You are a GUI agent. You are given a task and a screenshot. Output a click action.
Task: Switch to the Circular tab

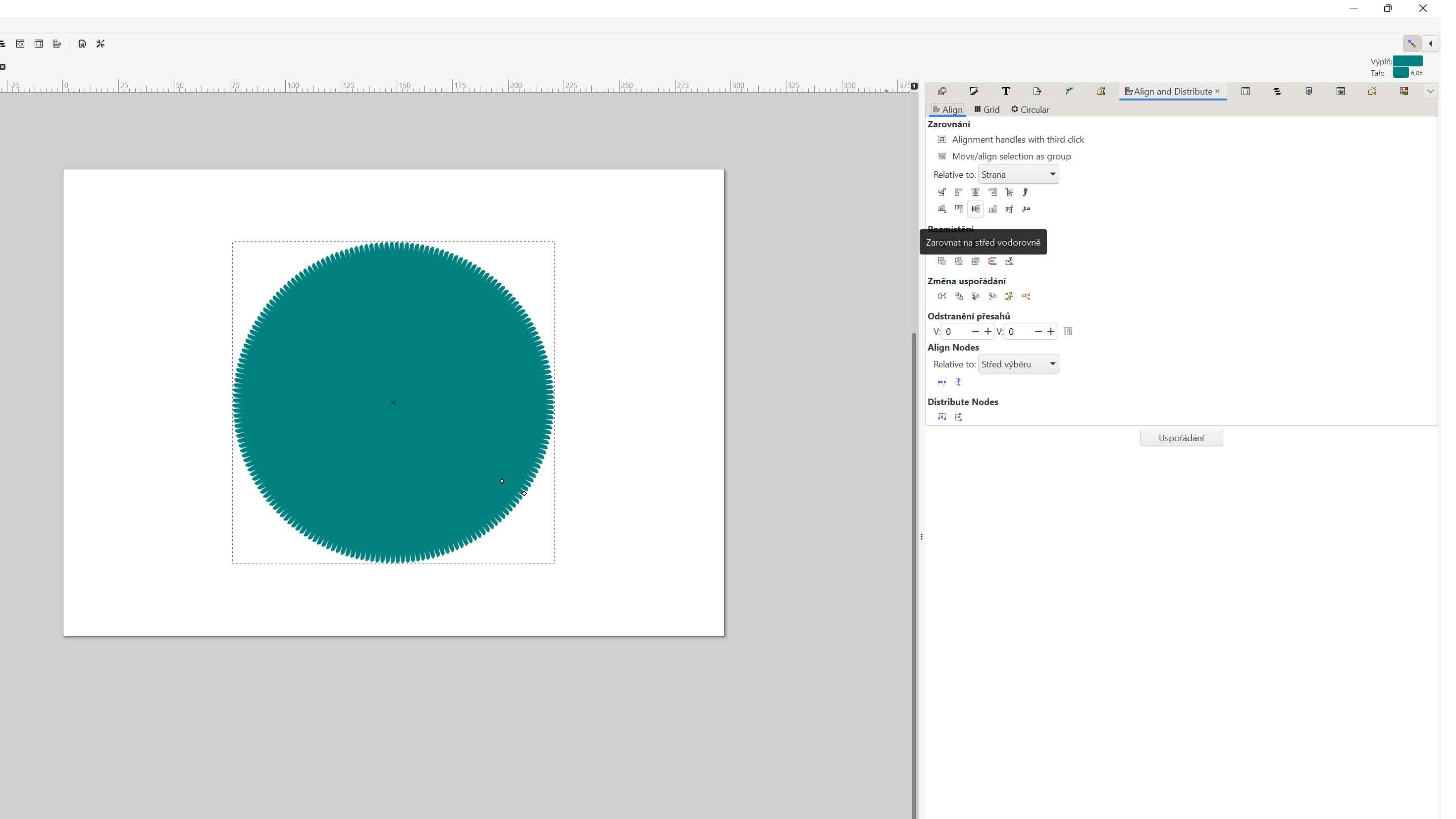click(x=1030, y=109)
